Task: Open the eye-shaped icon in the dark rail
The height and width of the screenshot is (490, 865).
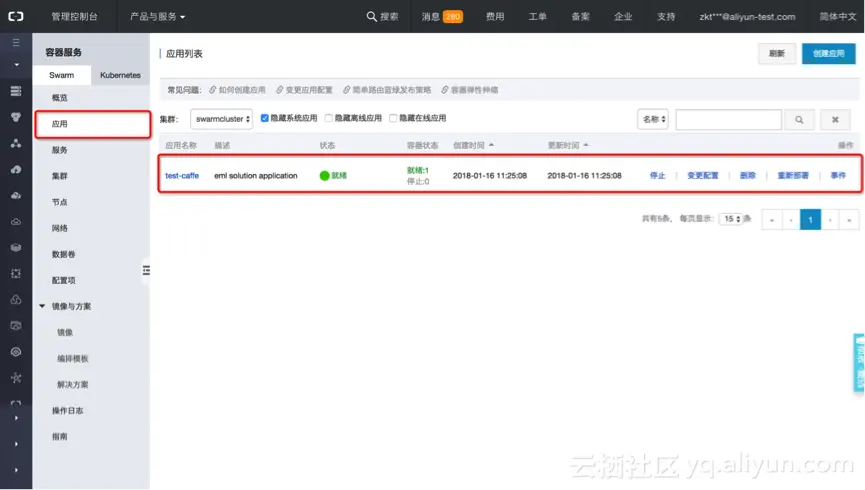Action: 16,351
